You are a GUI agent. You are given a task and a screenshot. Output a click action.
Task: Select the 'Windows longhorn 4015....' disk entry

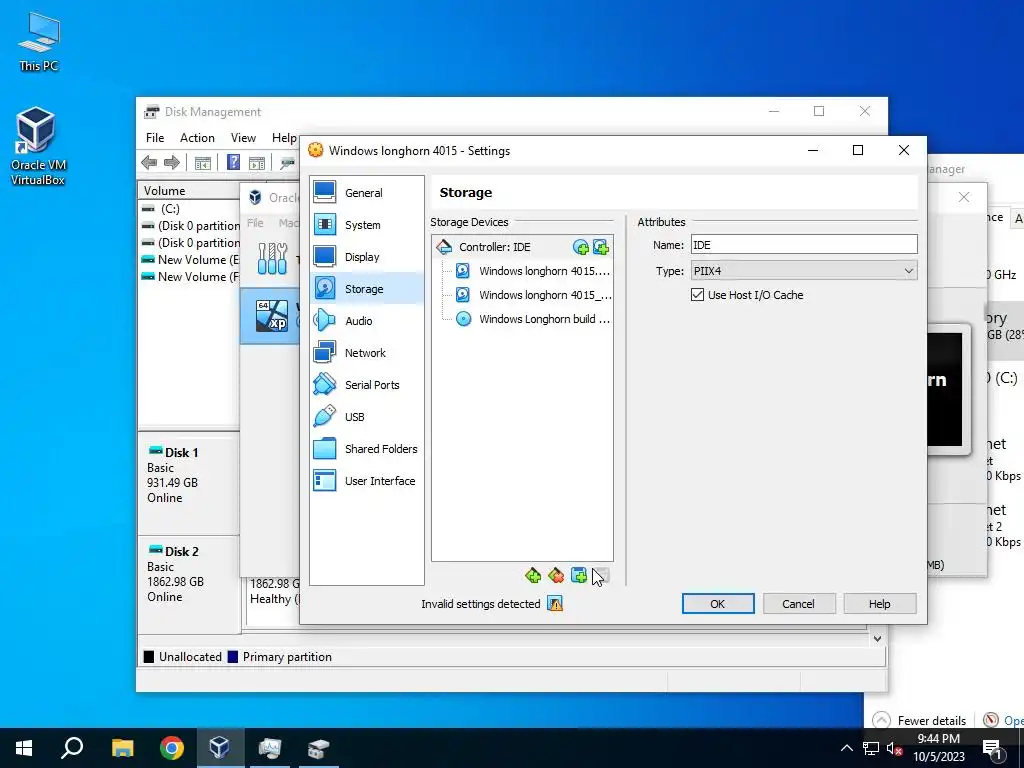(534, 271)
